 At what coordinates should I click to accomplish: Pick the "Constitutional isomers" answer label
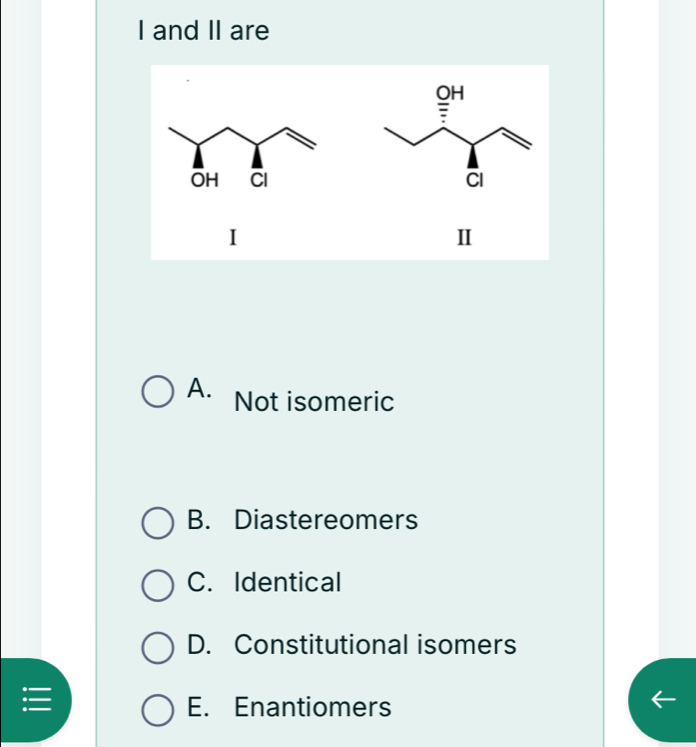click(x=375, y=645)
